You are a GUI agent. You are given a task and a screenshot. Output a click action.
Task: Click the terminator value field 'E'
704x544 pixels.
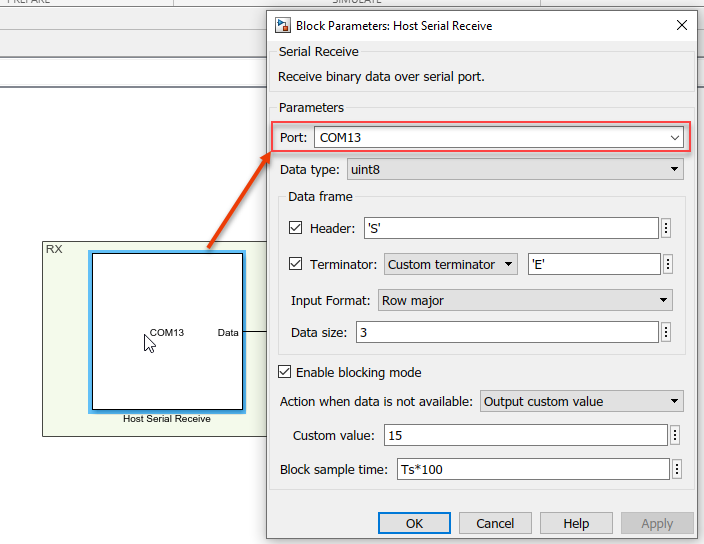coord(594,264)
